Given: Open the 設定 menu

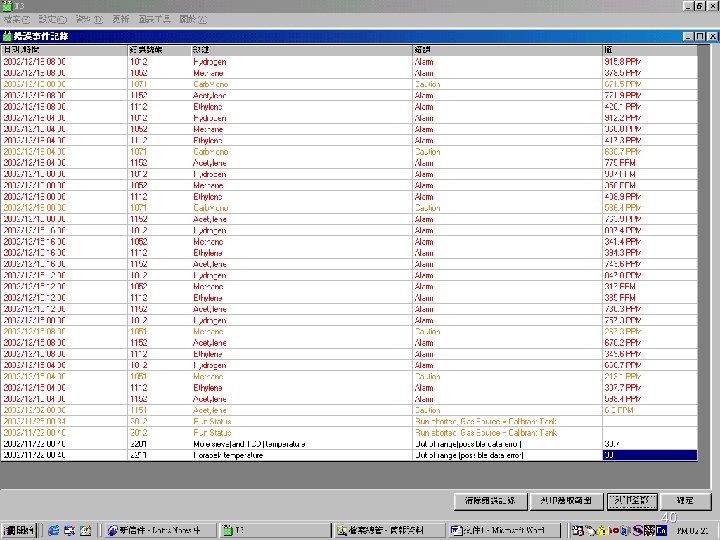Looking at the screenshot, I should 52,19.
